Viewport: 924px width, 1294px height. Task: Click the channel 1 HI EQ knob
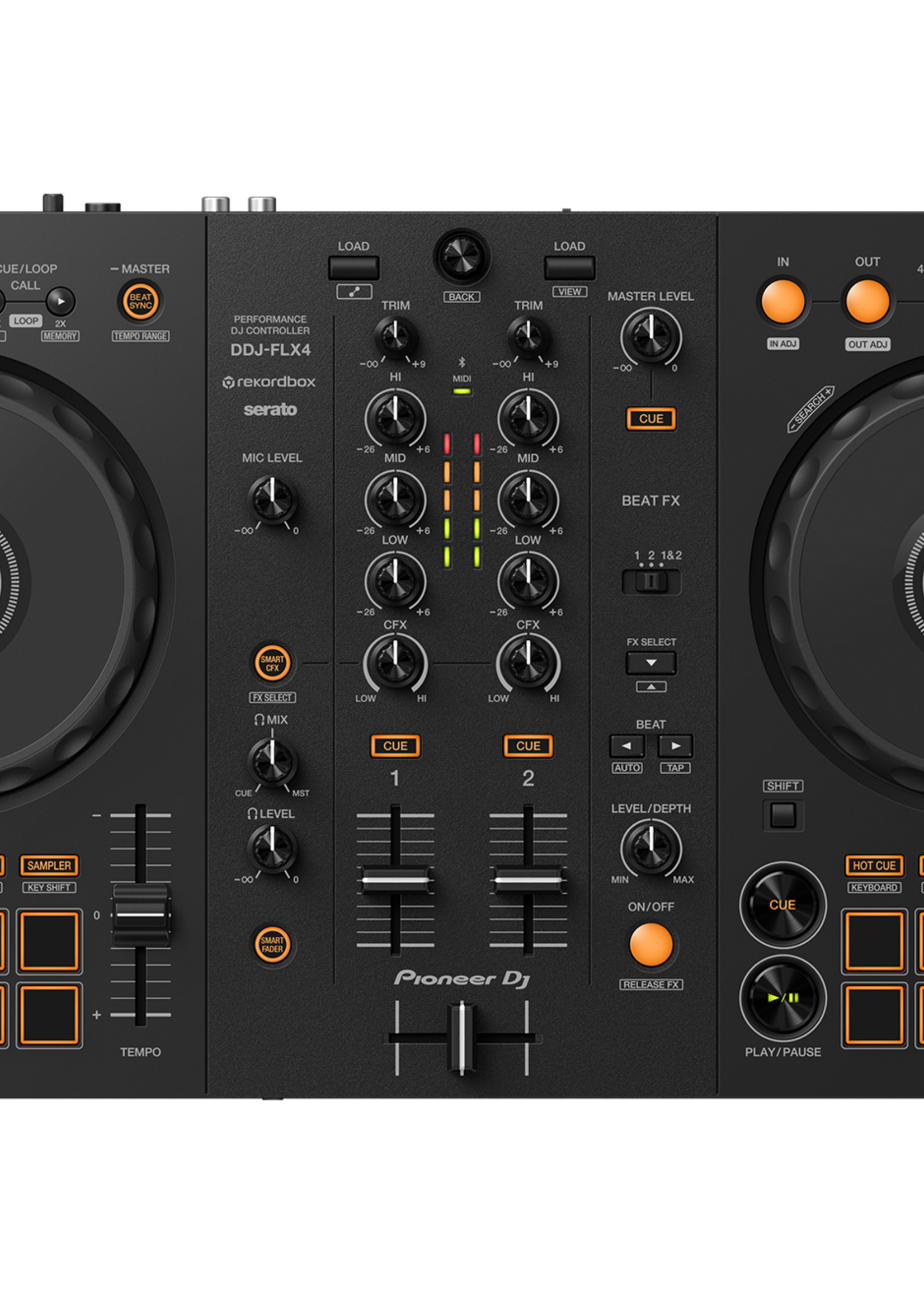pyautogui.click(x=395, y=418)
